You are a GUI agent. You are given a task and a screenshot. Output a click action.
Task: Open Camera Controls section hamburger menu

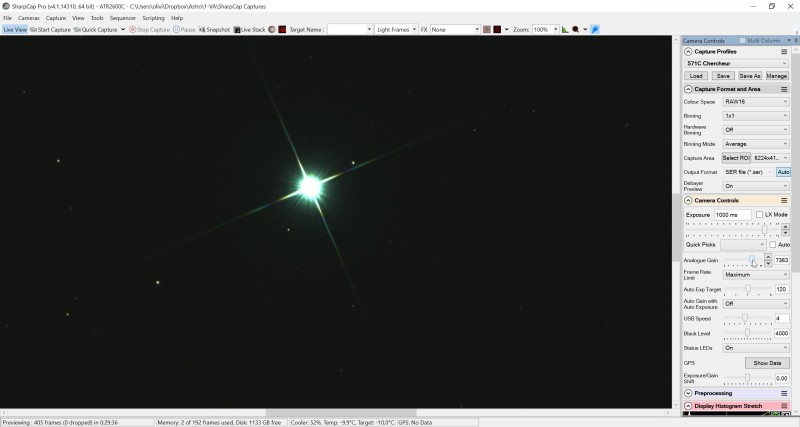(x=784, y=200)
